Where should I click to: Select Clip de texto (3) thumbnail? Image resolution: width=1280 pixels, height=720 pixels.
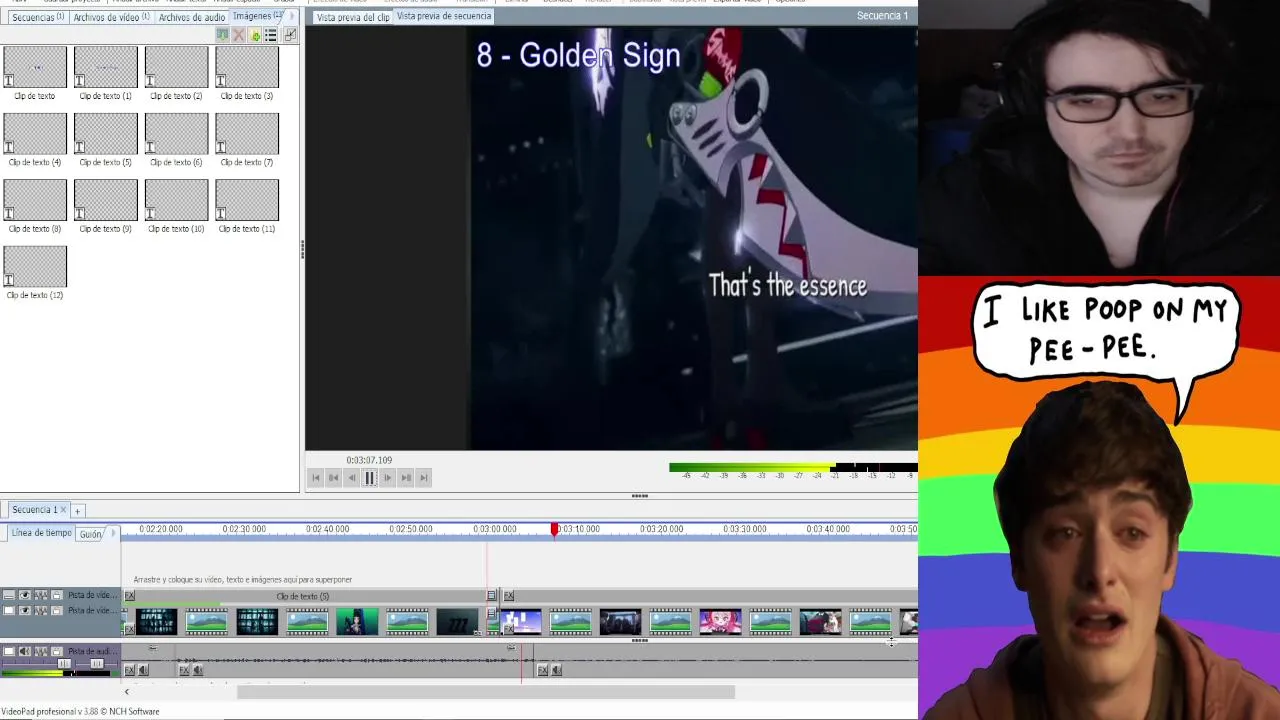point(247,68)
